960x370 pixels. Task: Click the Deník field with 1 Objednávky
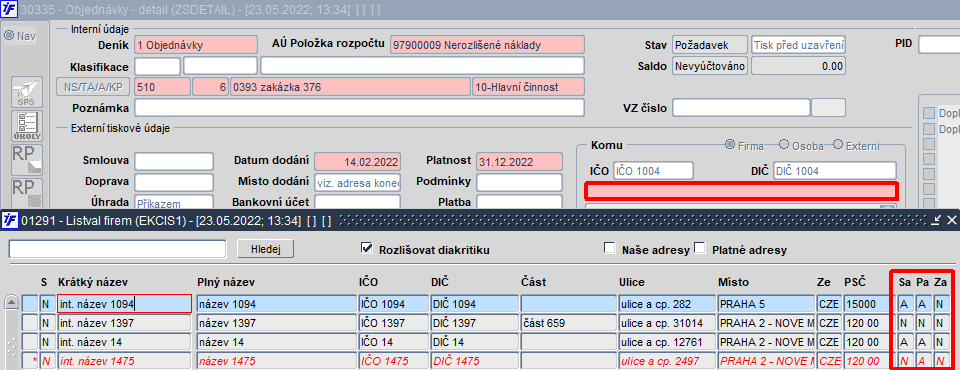pos(197,45)
